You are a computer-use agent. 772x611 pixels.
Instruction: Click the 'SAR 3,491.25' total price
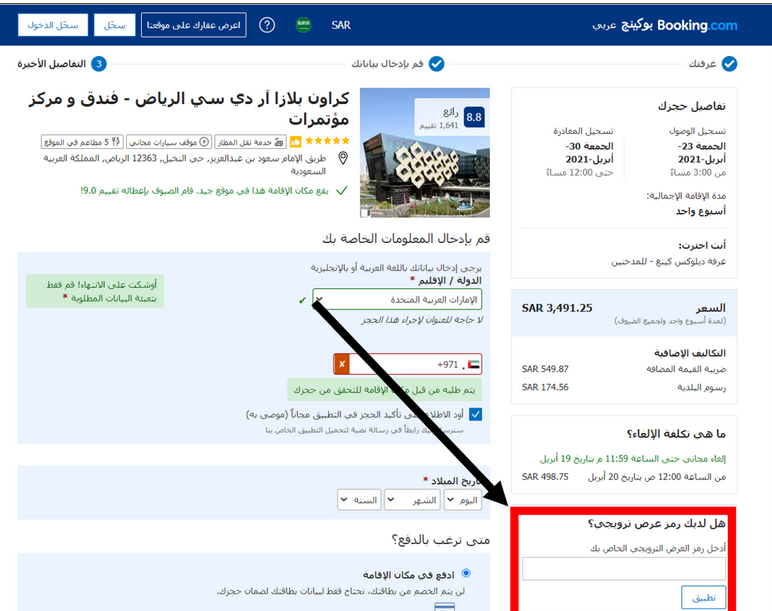point(557,308)
